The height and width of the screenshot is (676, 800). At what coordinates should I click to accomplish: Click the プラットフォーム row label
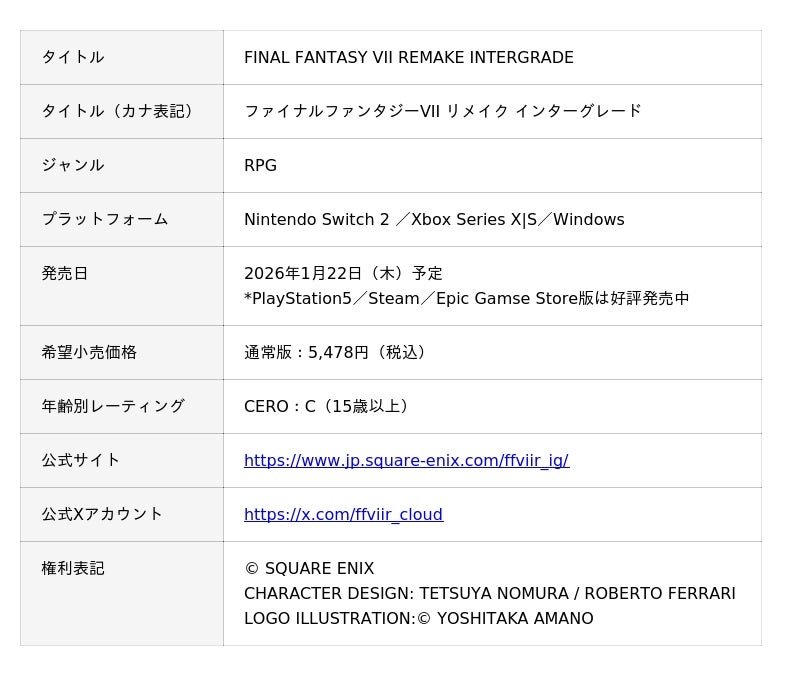[x=105, y=220]
